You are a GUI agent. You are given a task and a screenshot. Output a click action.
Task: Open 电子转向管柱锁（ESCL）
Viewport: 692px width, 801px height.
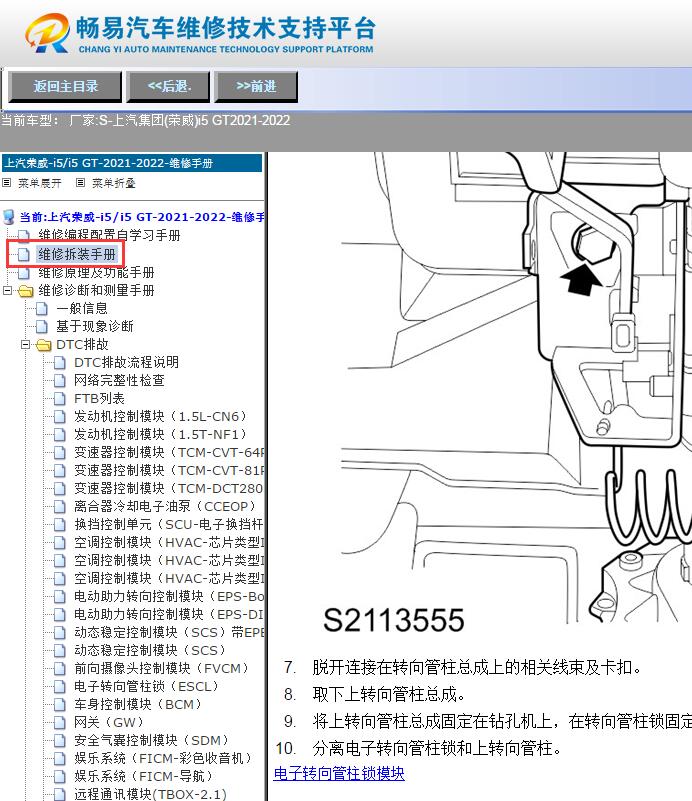pos(147,686)
